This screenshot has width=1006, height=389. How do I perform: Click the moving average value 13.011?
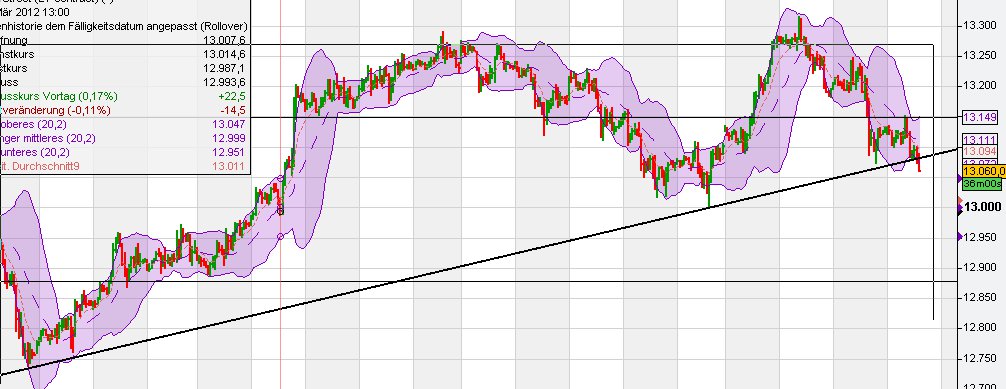pos(229,167)
